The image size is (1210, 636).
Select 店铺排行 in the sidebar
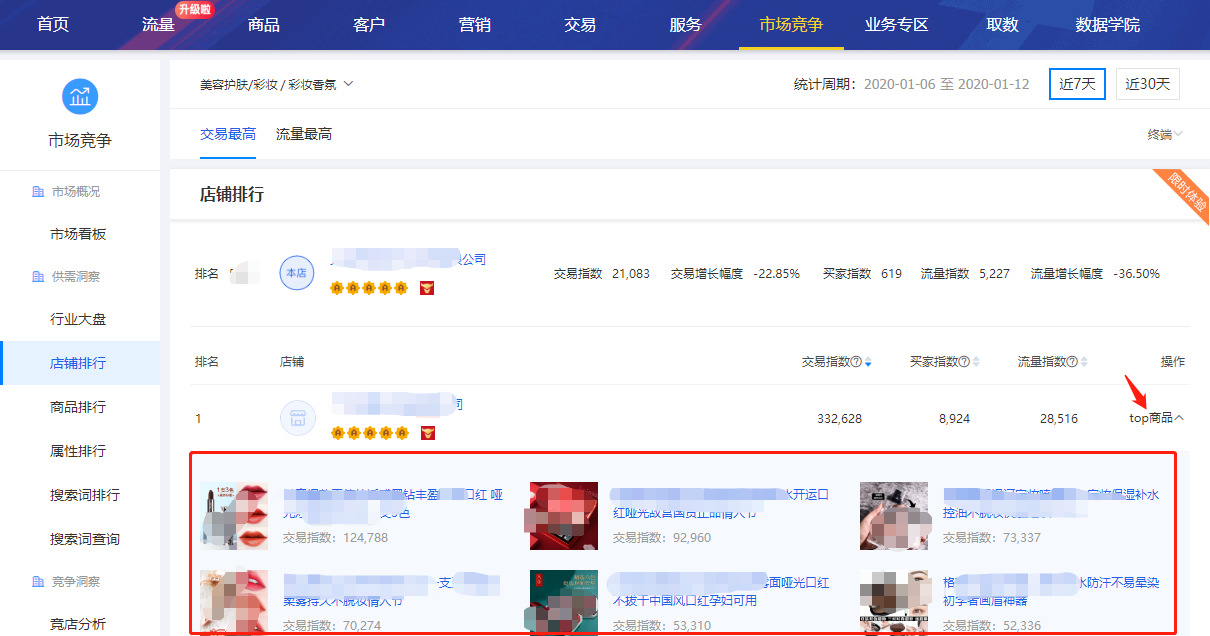pyautogui.click(x=78, y=363)
